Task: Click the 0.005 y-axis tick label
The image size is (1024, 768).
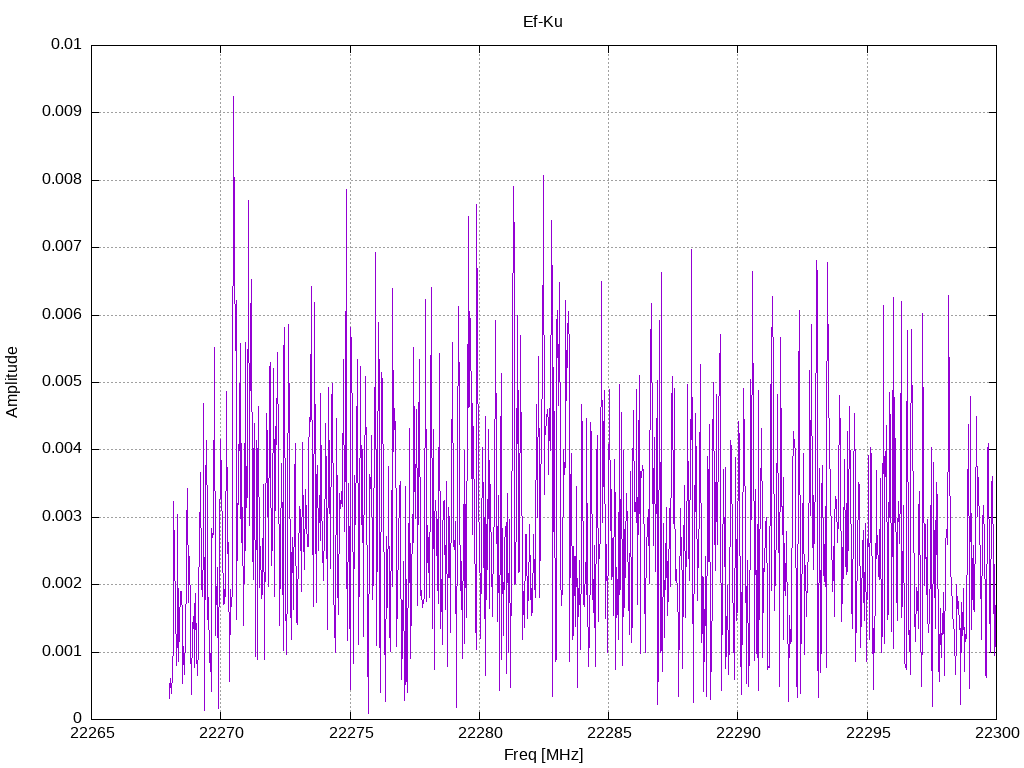Action: 61,382
